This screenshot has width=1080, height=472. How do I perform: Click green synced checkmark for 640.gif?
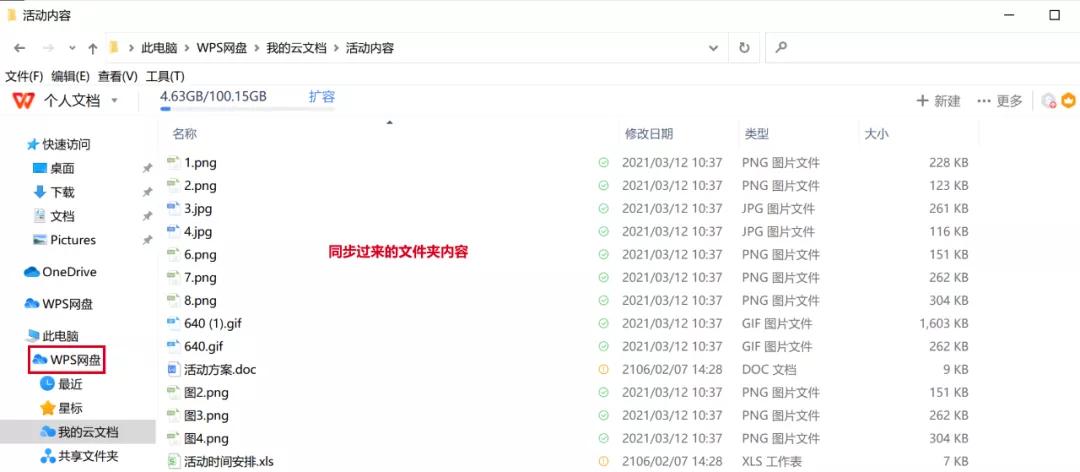point(603,346)
